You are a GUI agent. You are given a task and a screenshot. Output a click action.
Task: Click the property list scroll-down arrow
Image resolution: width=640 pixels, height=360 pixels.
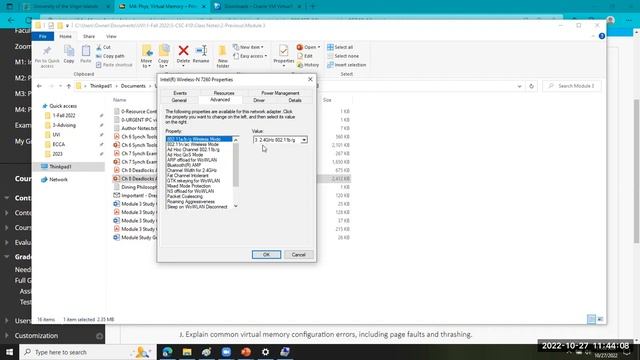[x=236, y=206]
